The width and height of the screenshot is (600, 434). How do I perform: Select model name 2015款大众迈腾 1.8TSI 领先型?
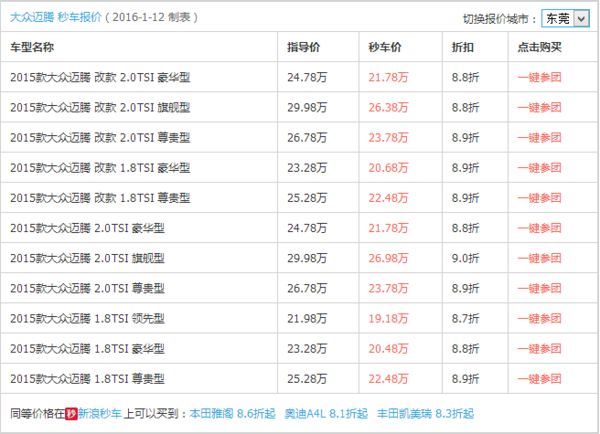point(88,319)
